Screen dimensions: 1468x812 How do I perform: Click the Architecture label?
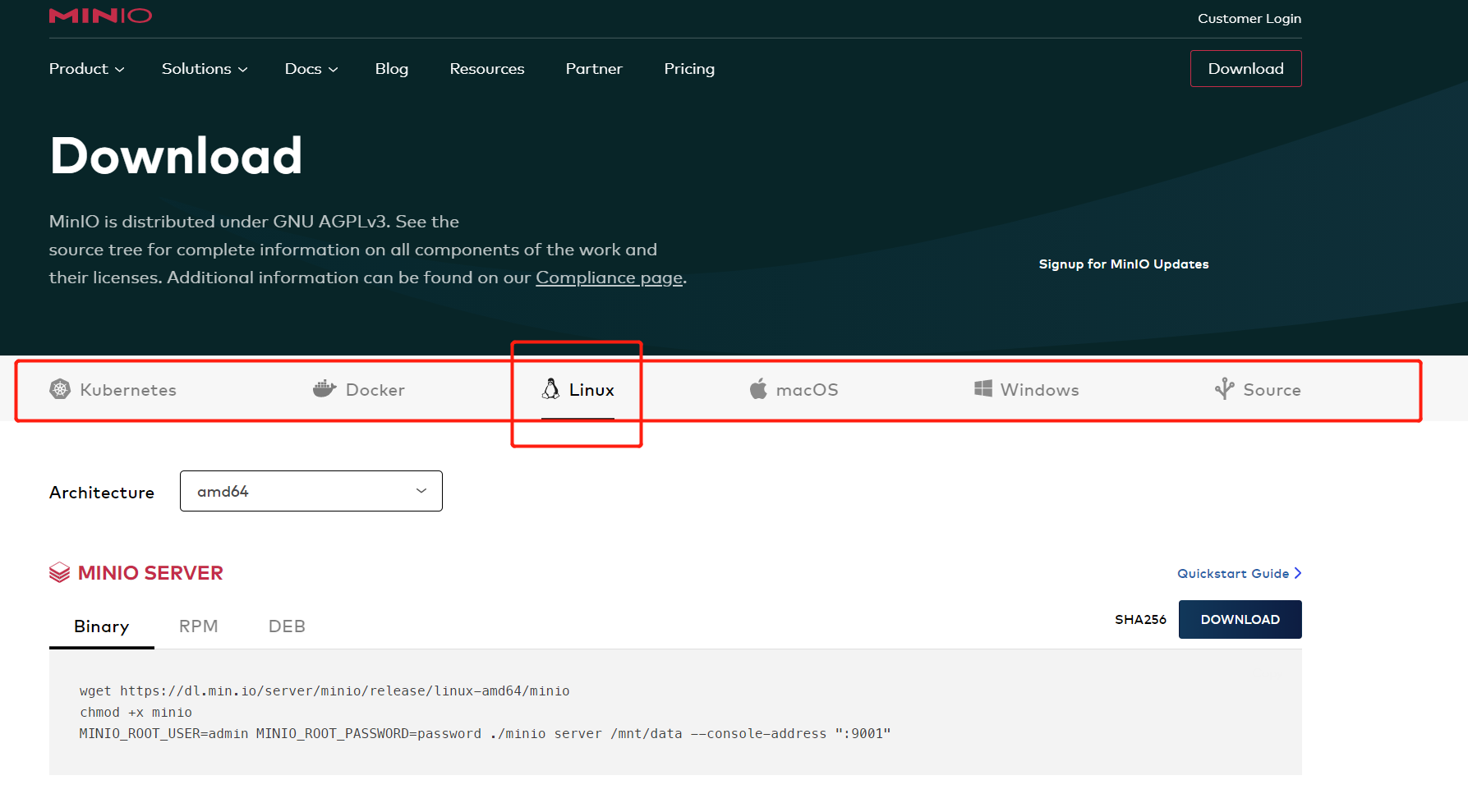(102, 493)
